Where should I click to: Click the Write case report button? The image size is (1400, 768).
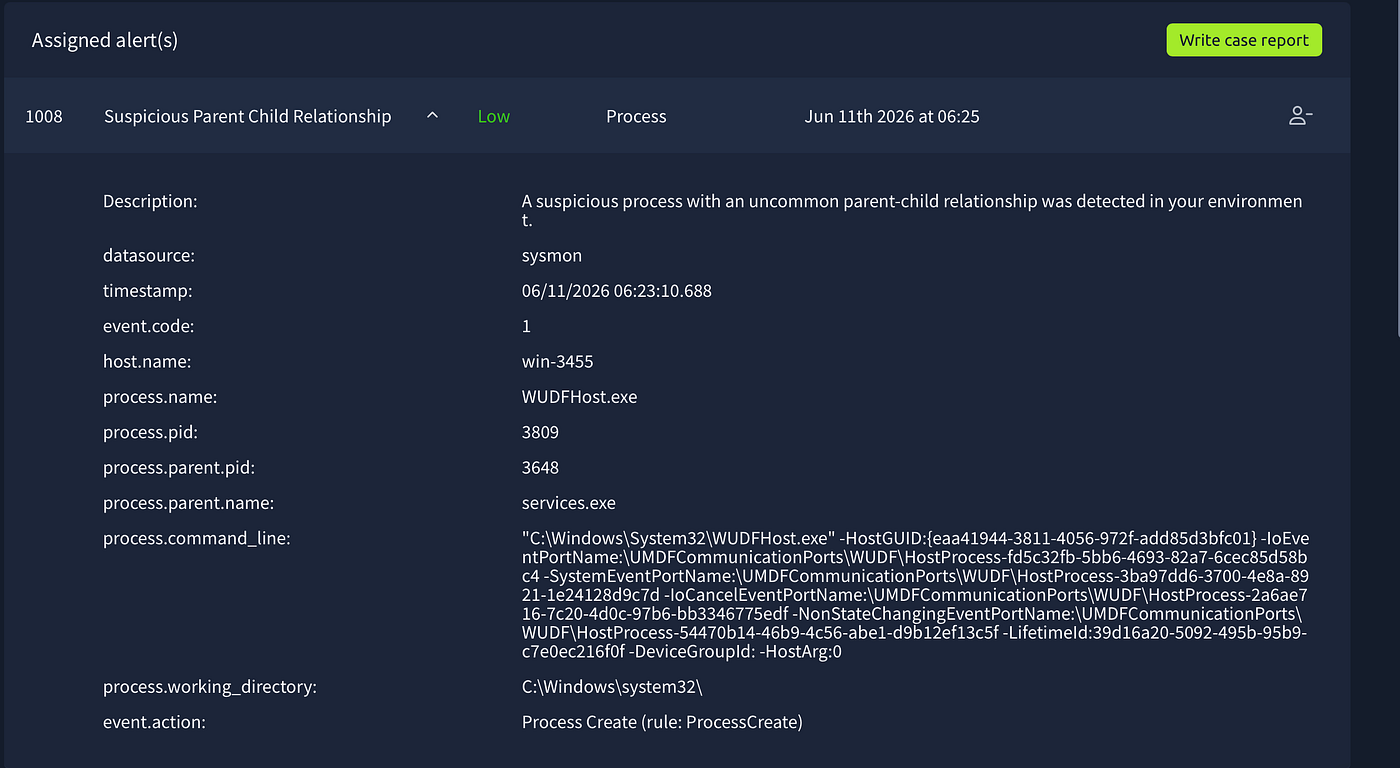point(1244,40)
